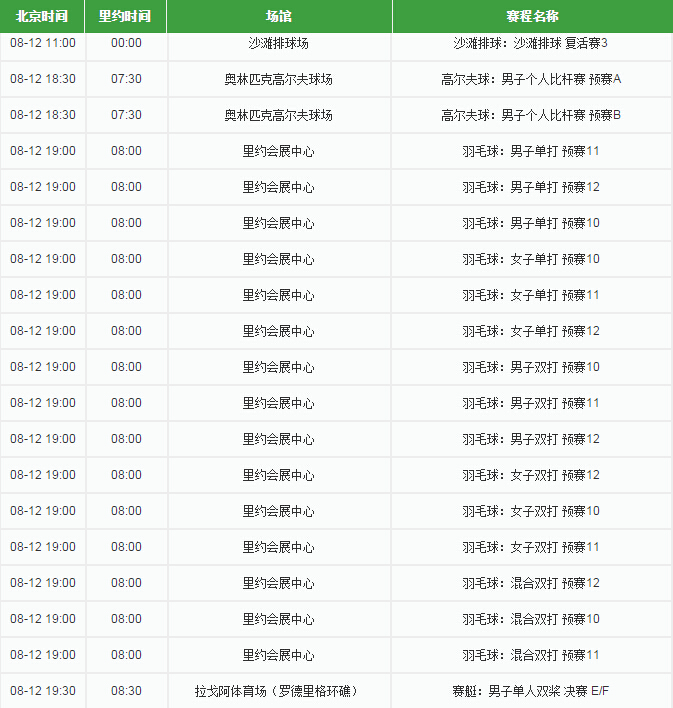Screen dimensions: 673x708
Task: Select the 场馆 column header
Action: [x=279, y=16]
